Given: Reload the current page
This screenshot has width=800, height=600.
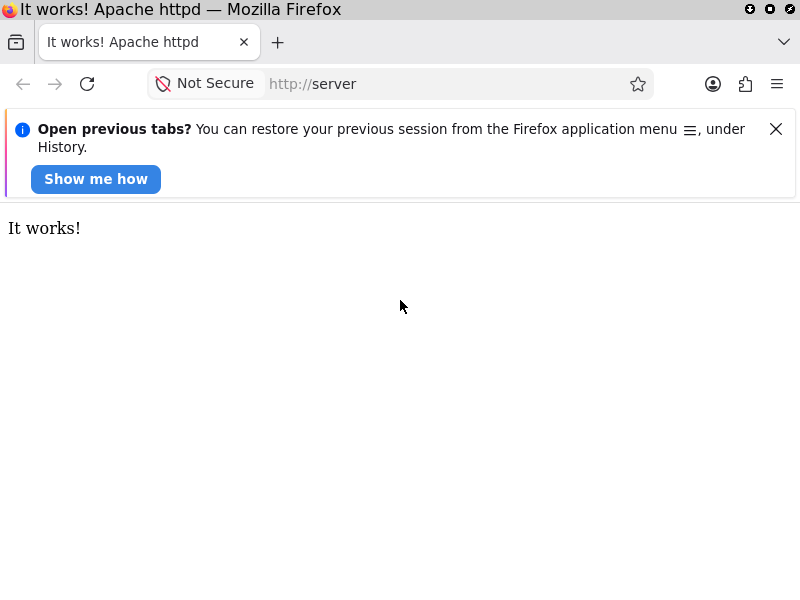Looking at the screenshot, I should [x=87, y=84].
